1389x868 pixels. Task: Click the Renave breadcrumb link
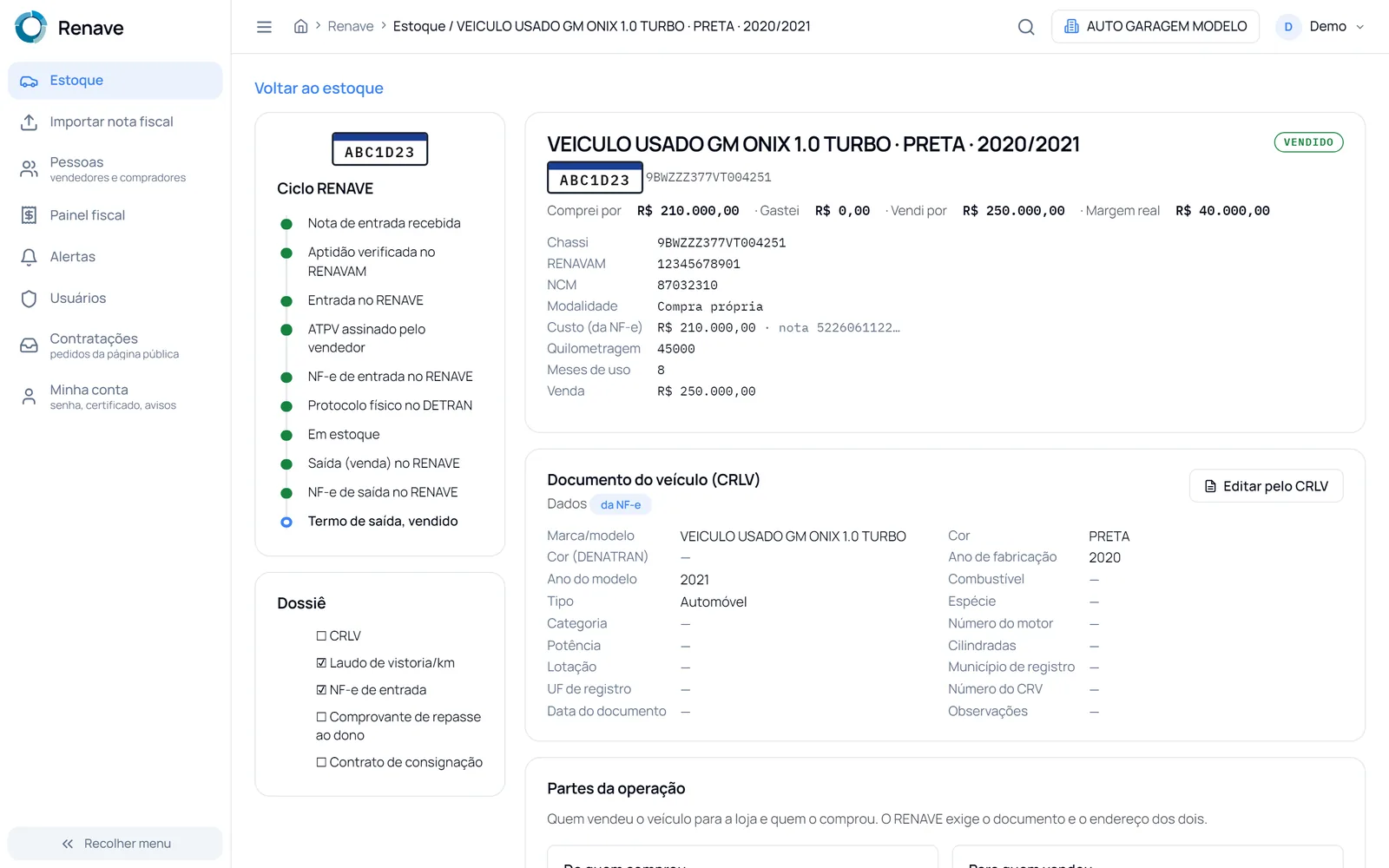coord(351,26)
